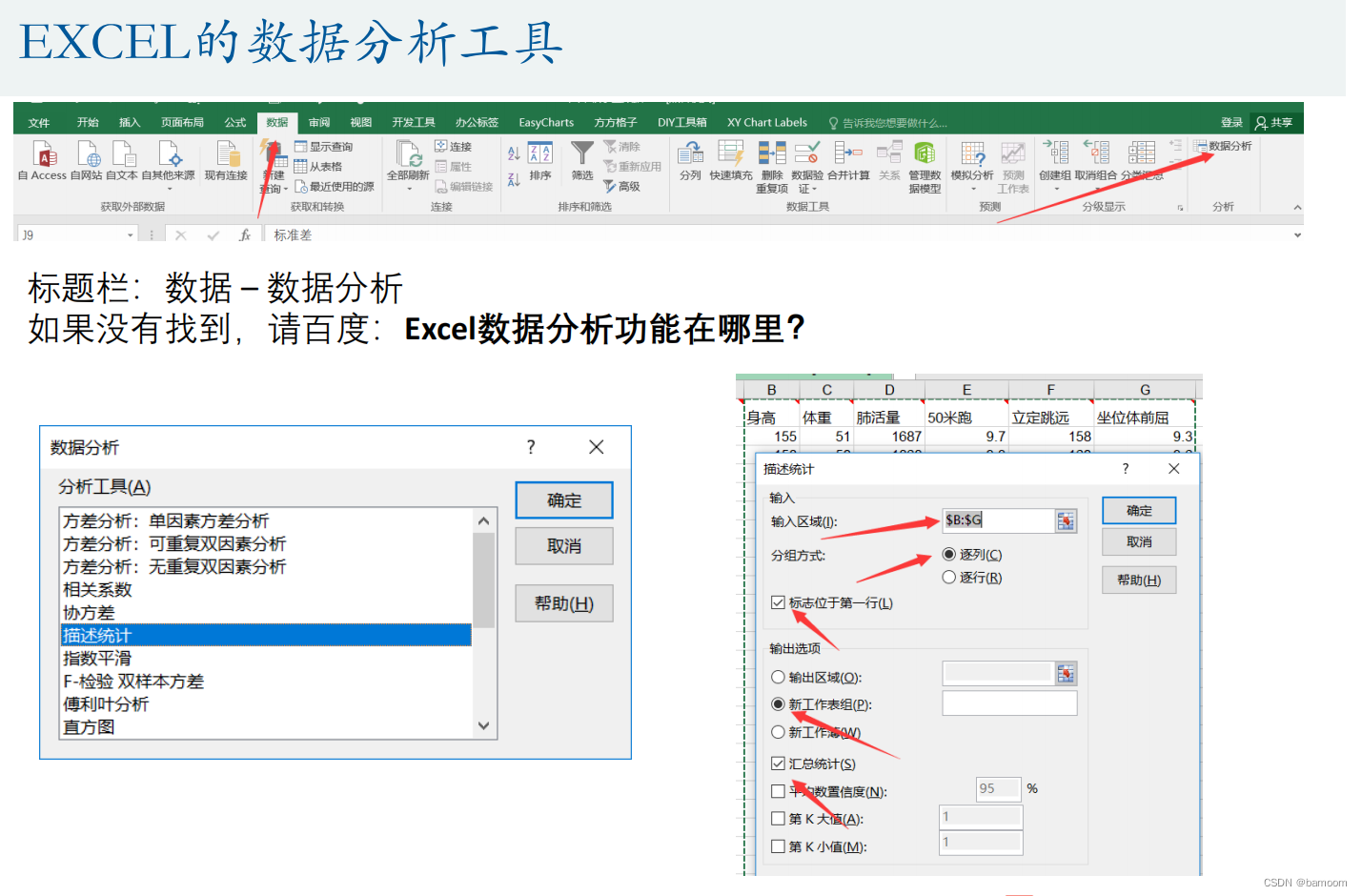Toggle the 标志位于第一行(L) checkbox
This screenshot has width=1362, height=896.
coord(778,602)
